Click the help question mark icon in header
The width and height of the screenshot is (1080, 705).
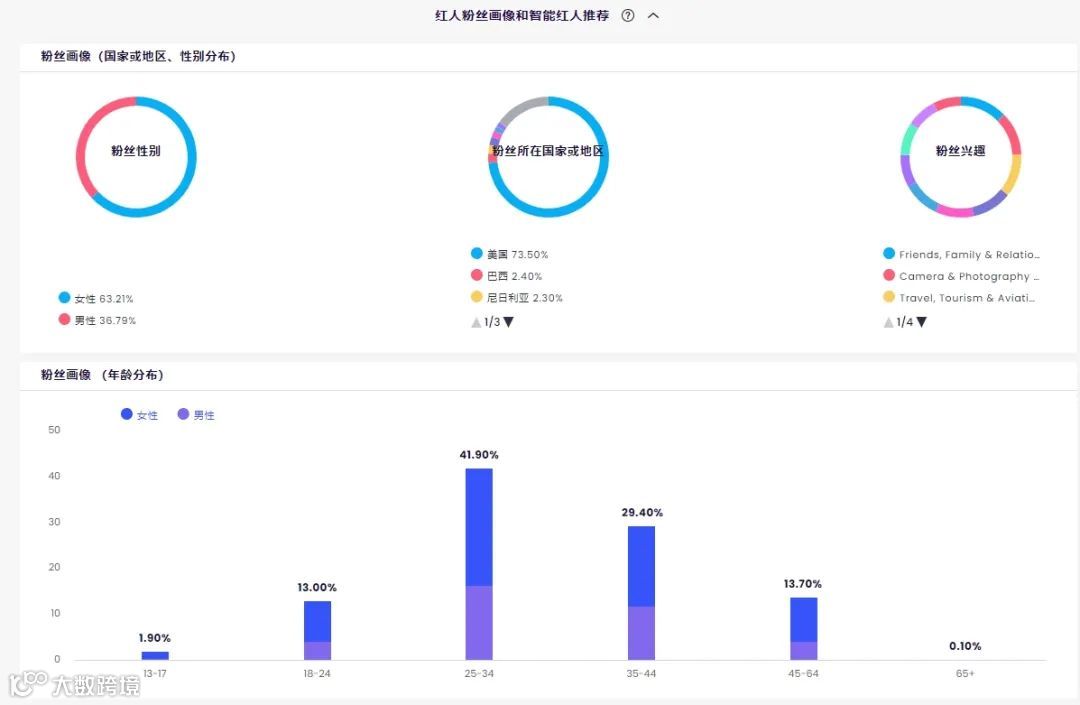click(627, 16)
